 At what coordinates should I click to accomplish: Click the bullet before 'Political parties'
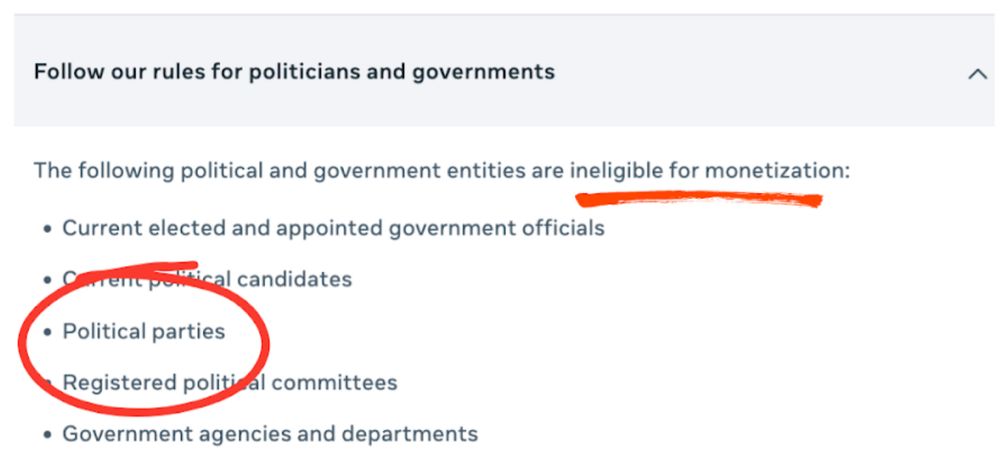coord(47,332)
